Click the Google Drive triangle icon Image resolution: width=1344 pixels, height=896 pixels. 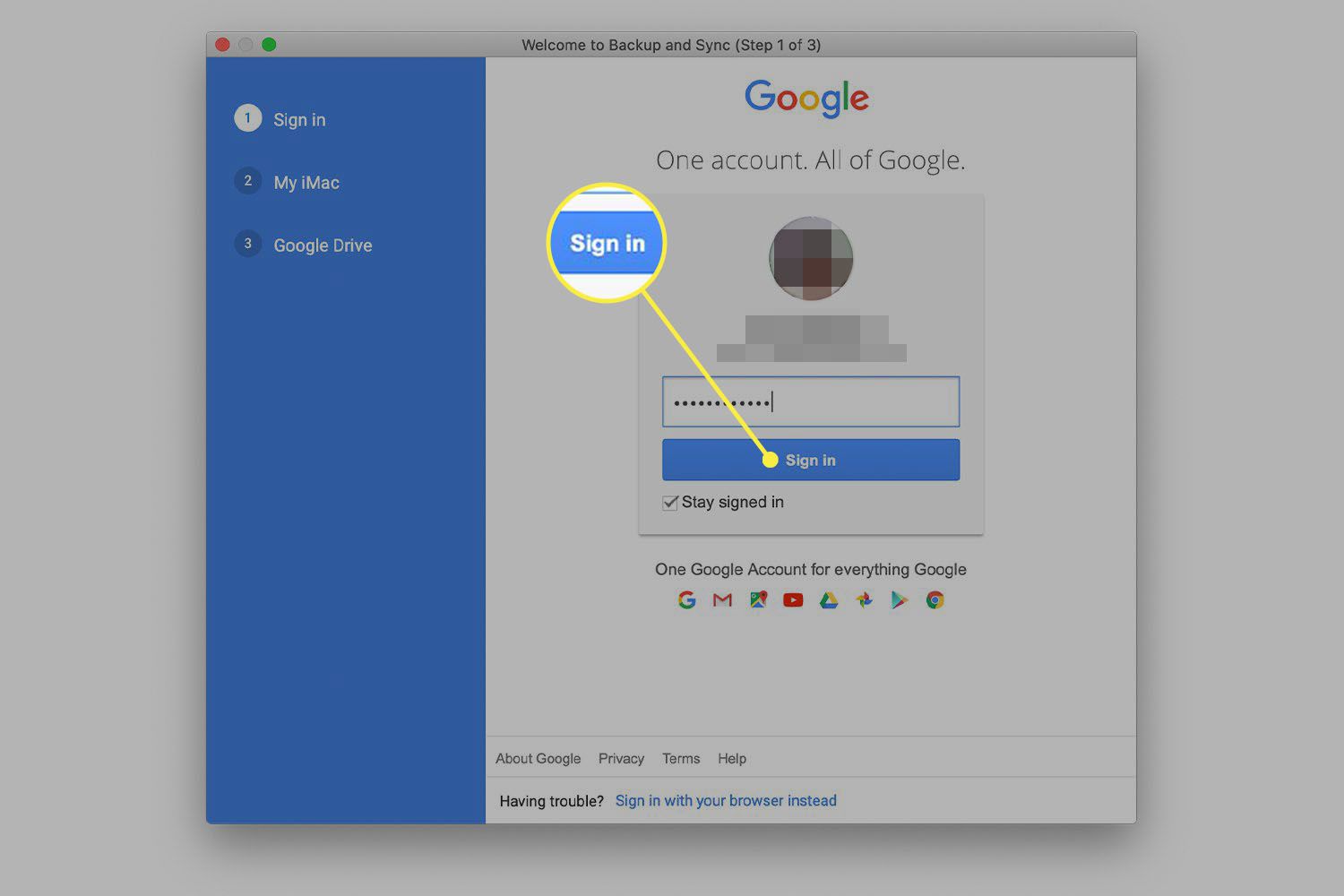pyautogui.click(x=829, y=600)
